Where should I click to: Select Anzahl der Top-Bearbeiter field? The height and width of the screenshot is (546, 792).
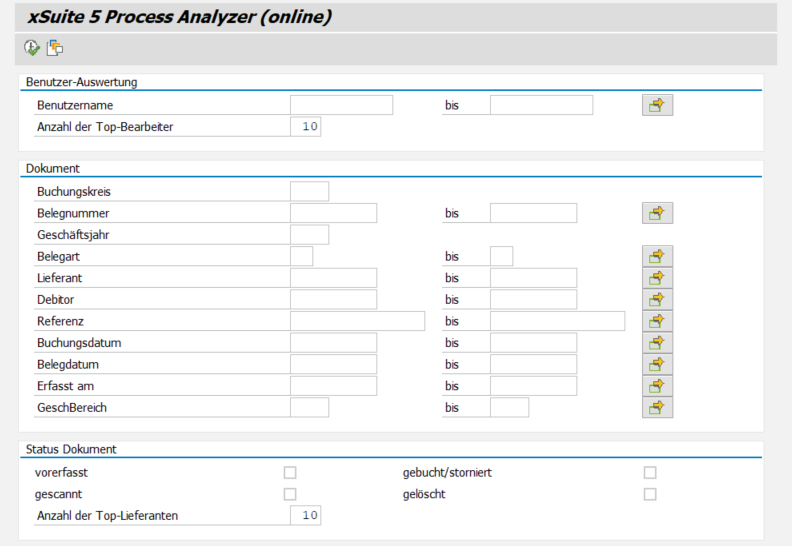306,127
